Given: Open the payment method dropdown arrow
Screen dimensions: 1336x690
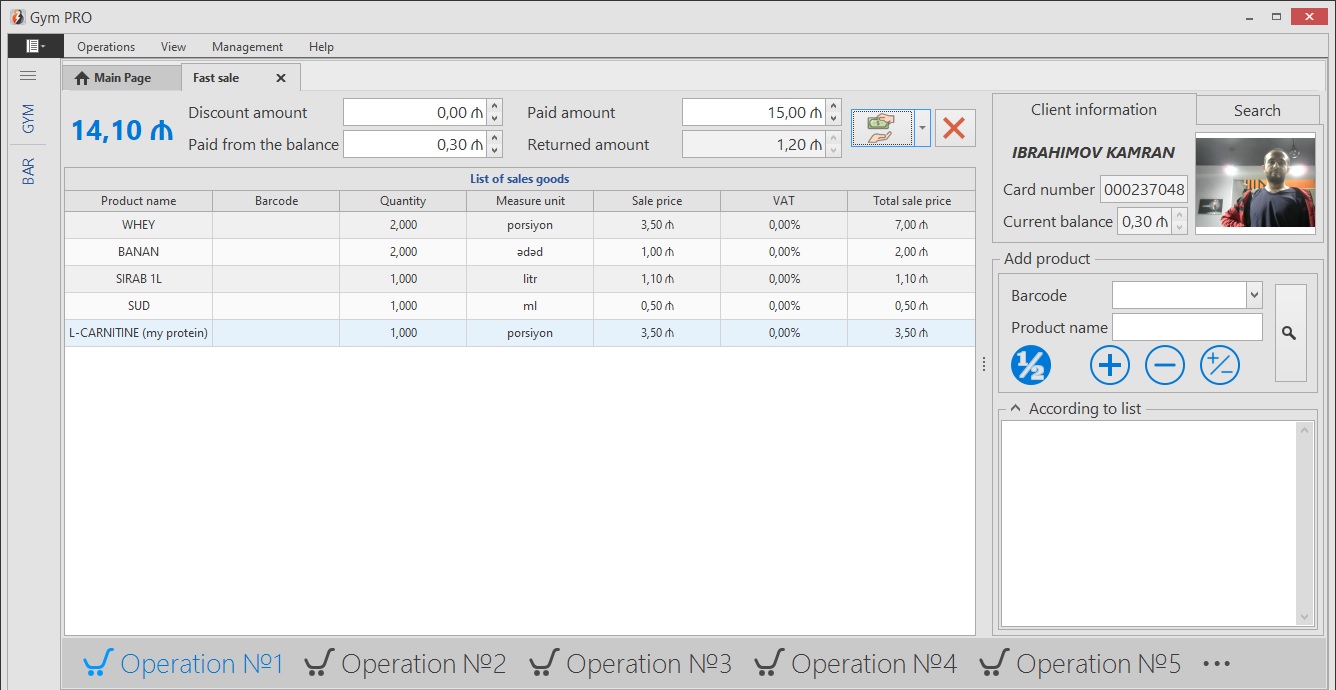Looking at the screenshot, I should tap(922, 129).
